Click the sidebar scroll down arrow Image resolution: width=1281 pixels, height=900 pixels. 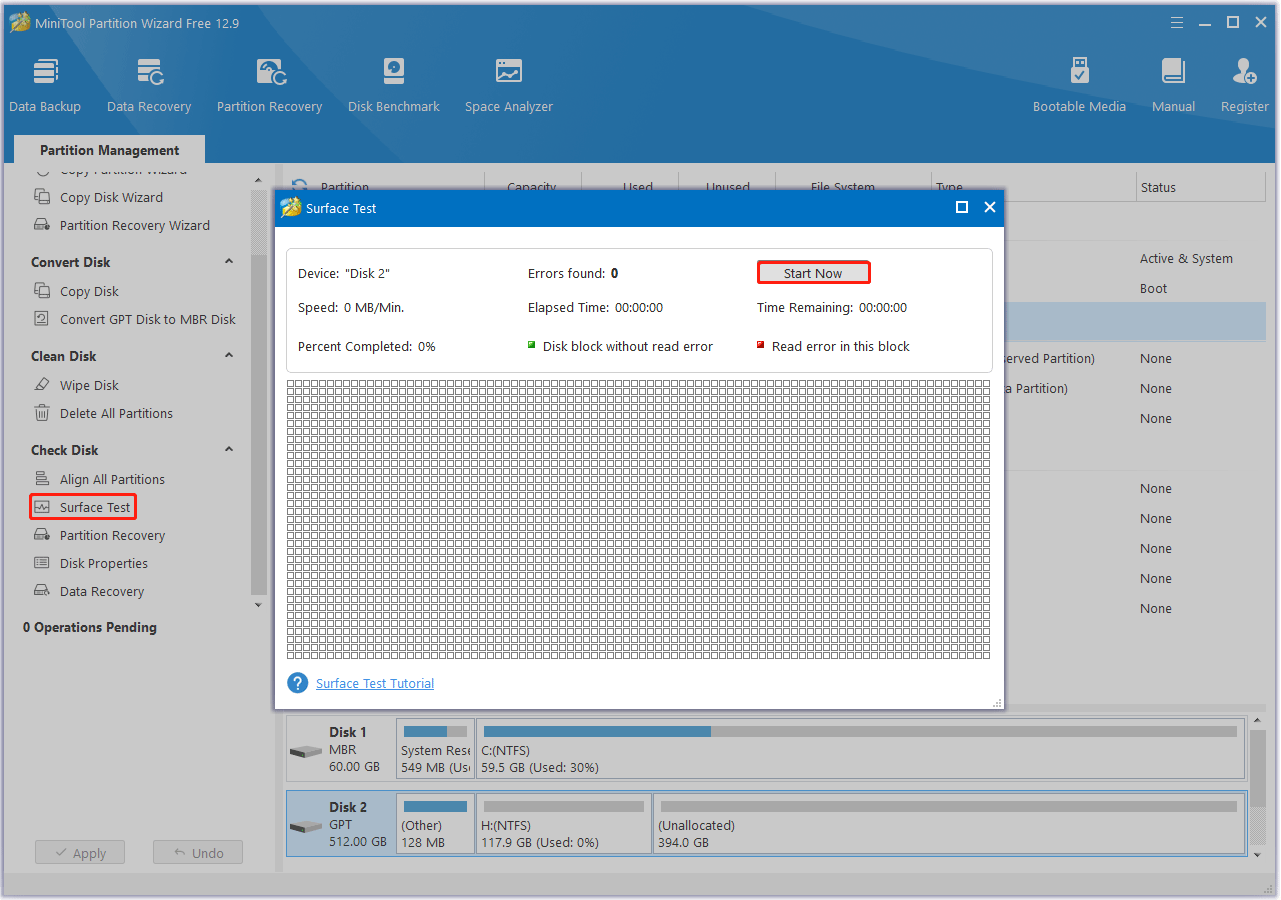click(258, 605)
